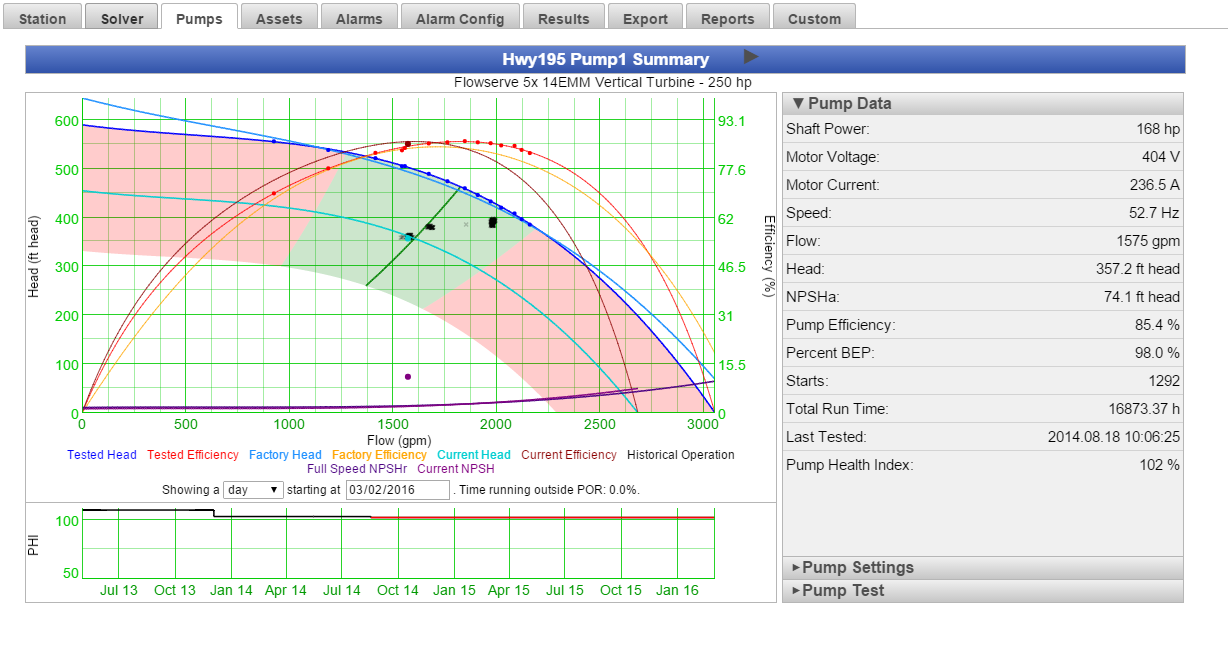This screenshot has width=1228, height=645.
Task: Click the purple current NPSH point on chart
Action: coord(408,377)
